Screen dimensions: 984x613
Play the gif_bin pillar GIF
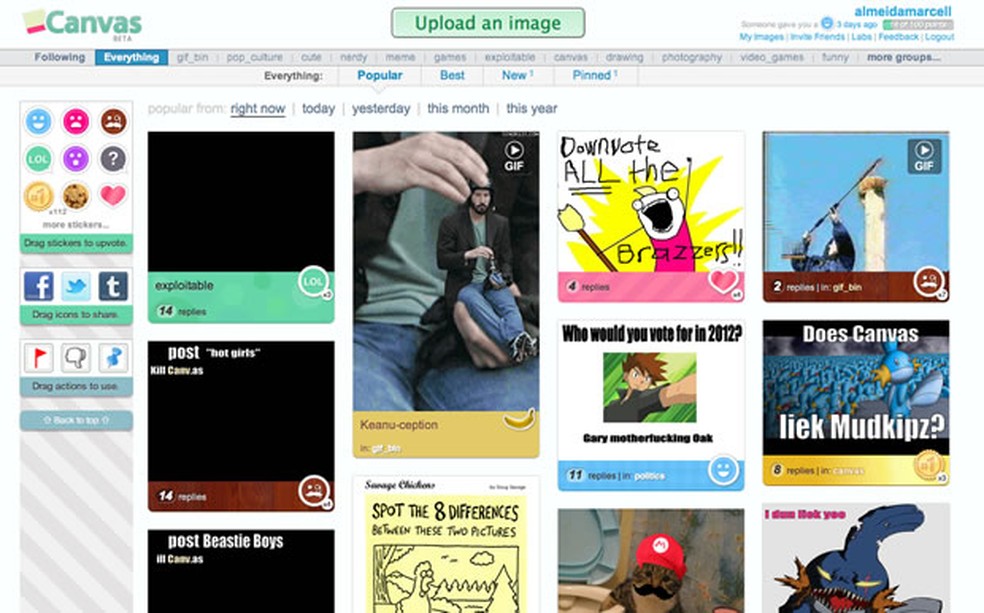pos(924,156)
